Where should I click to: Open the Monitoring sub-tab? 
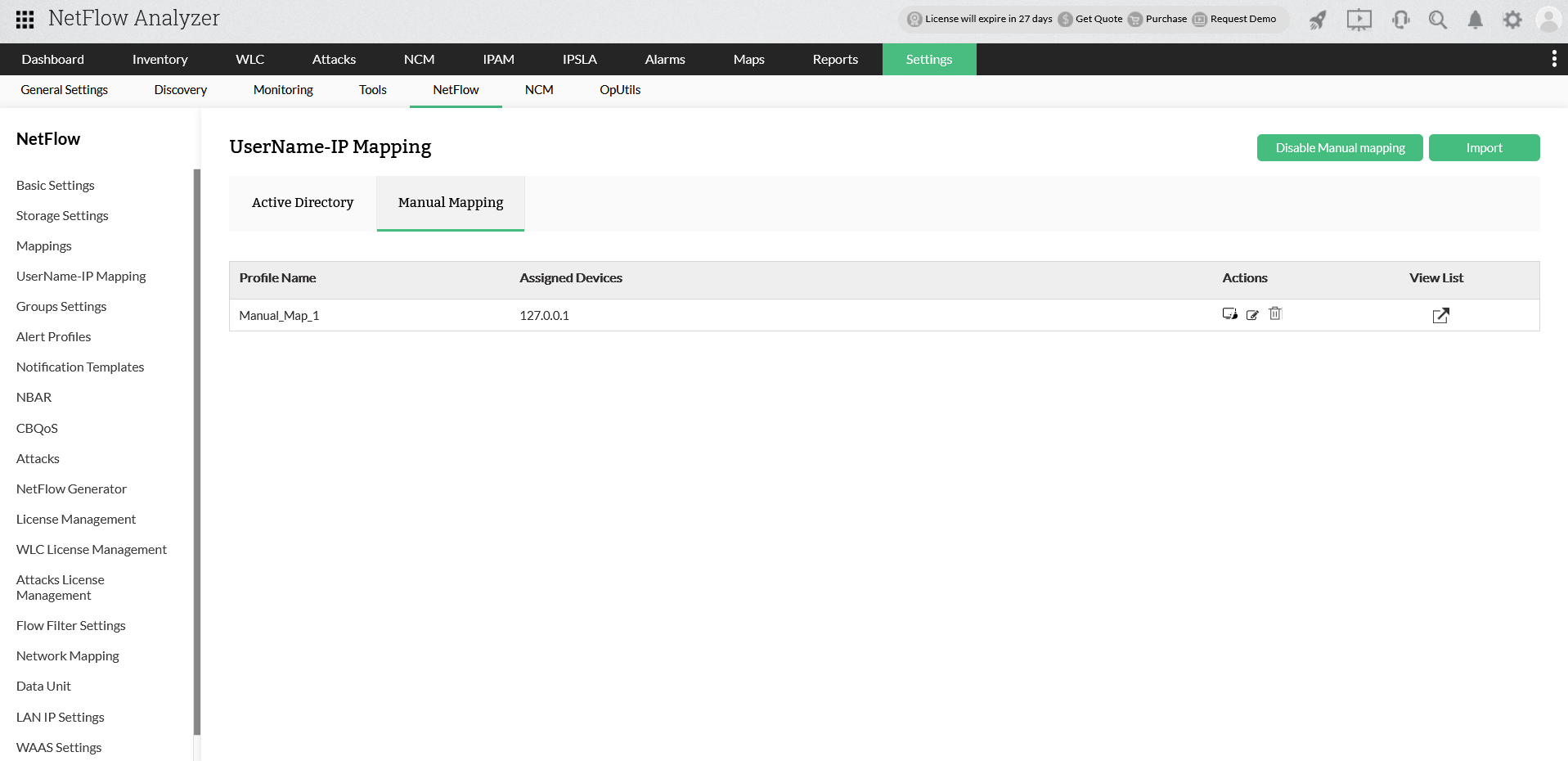(x=283, y=90)
